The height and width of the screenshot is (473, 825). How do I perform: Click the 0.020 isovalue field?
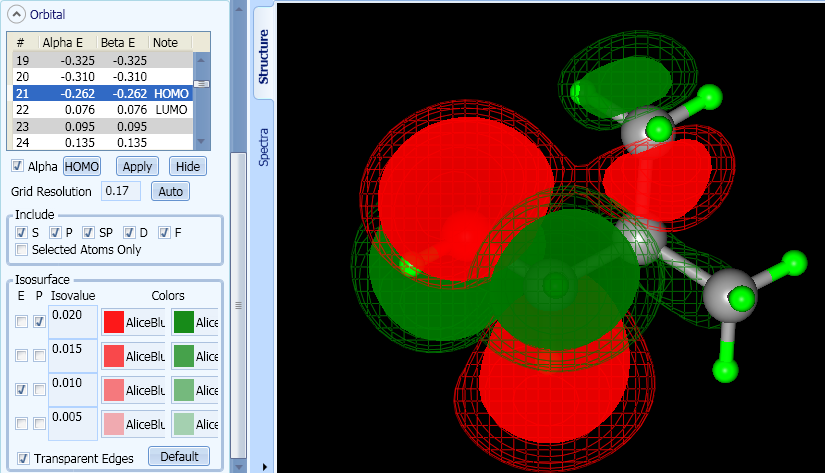point(73,321)
